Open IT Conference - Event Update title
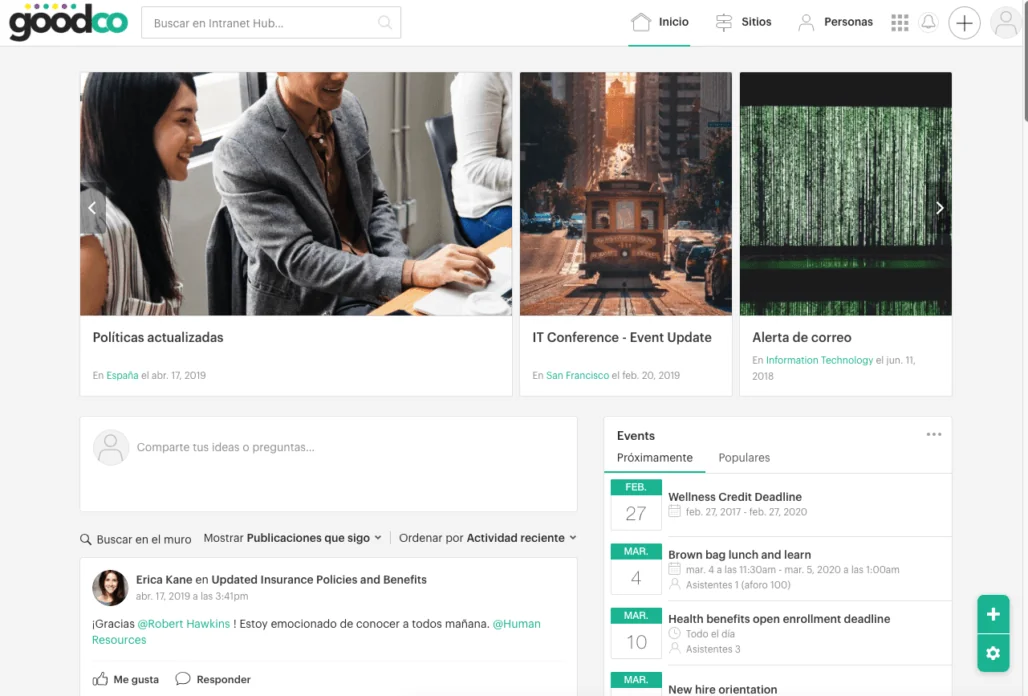This screenshot has height=696, width=1028. coord(622,338)
